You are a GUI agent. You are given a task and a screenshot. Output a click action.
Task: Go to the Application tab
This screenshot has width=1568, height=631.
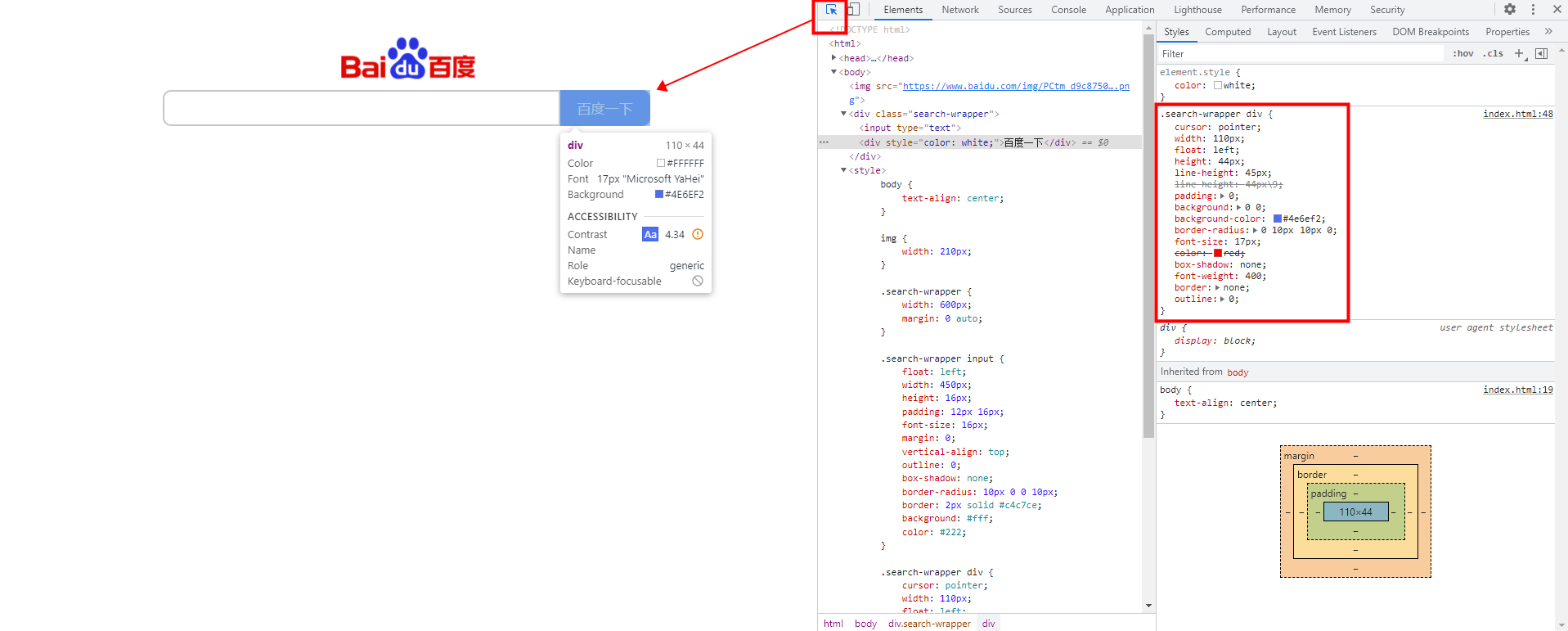[1130, 10]
